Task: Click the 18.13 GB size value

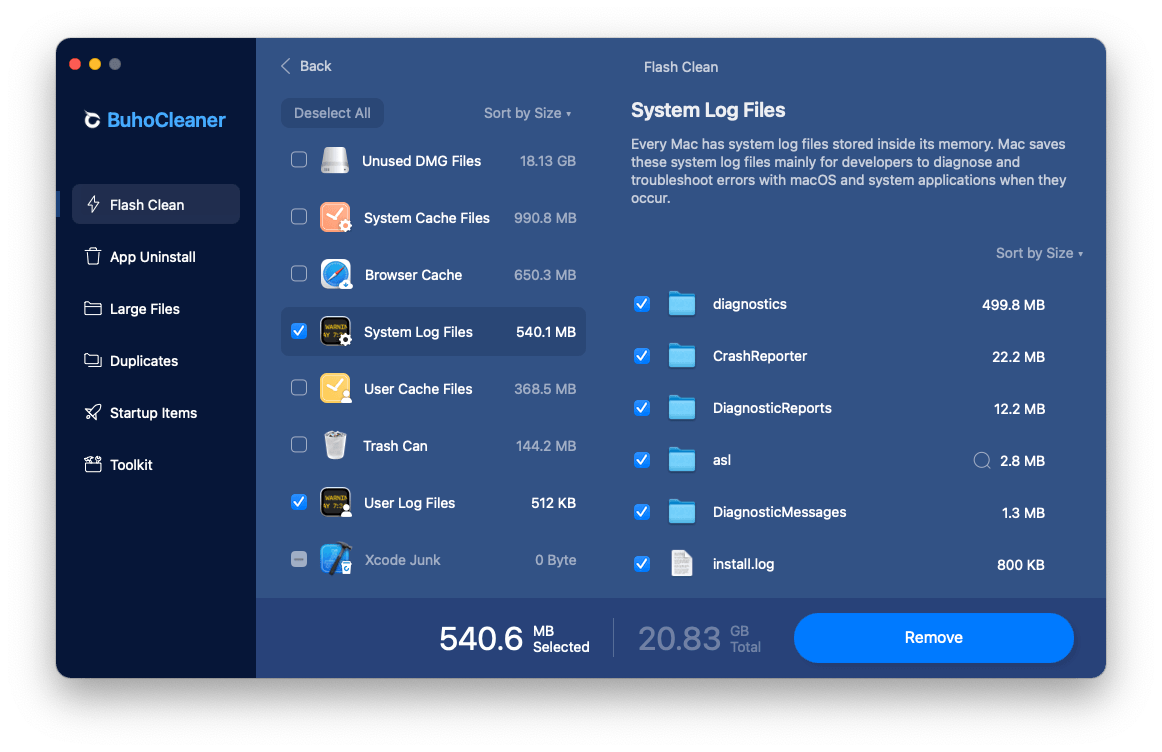Action: pos(548,161)
